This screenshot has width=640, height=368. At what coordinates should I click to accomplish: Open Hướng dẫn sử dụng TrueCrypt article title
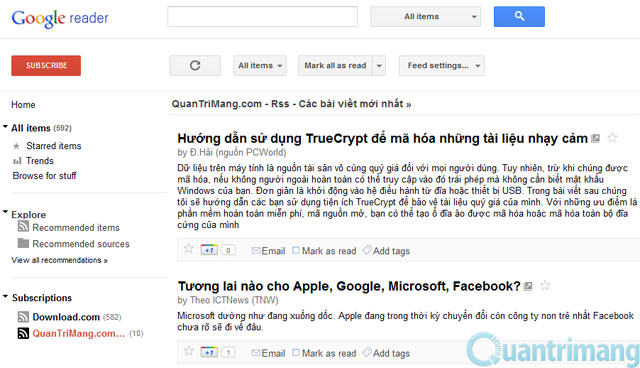(x=382, y=139)
